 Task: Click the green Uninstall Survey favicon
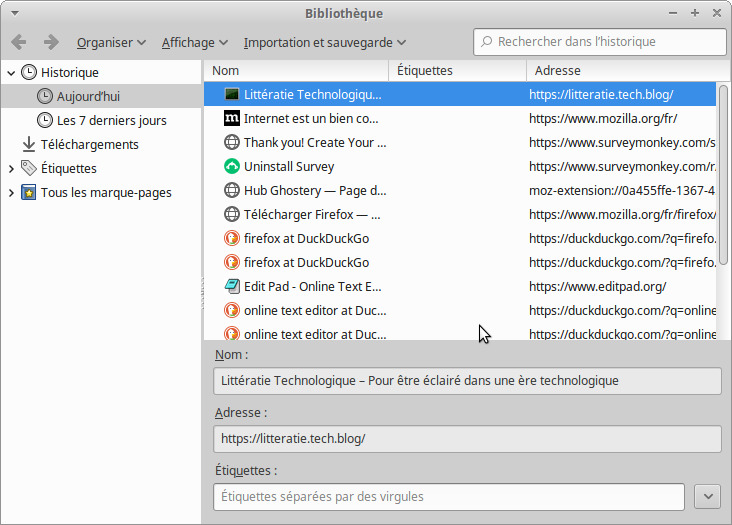pos(232,166)
